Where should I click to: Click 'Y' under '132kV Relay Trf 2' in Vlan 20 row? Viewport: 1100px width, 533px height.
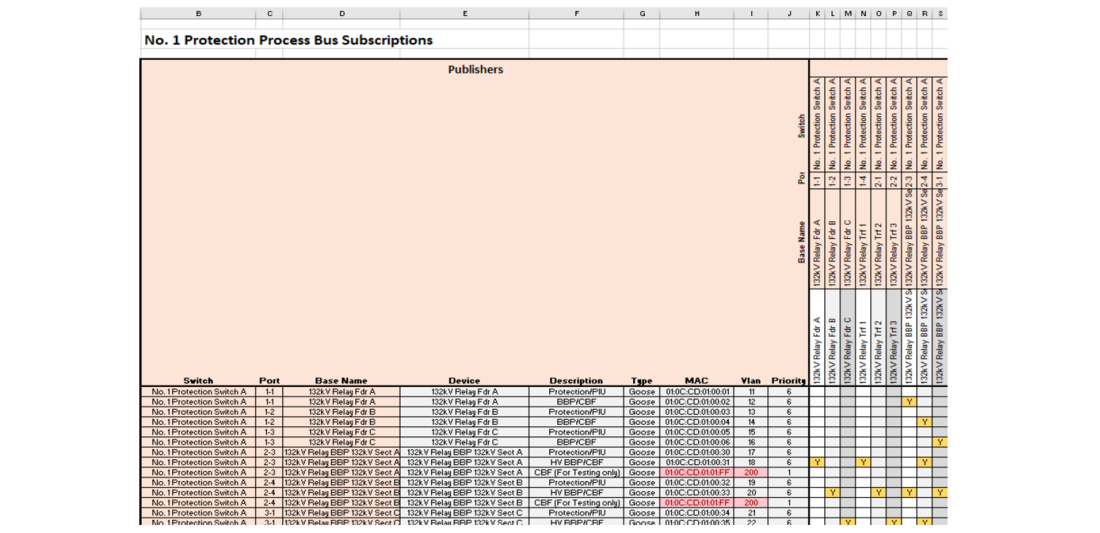tap(878, 492)
